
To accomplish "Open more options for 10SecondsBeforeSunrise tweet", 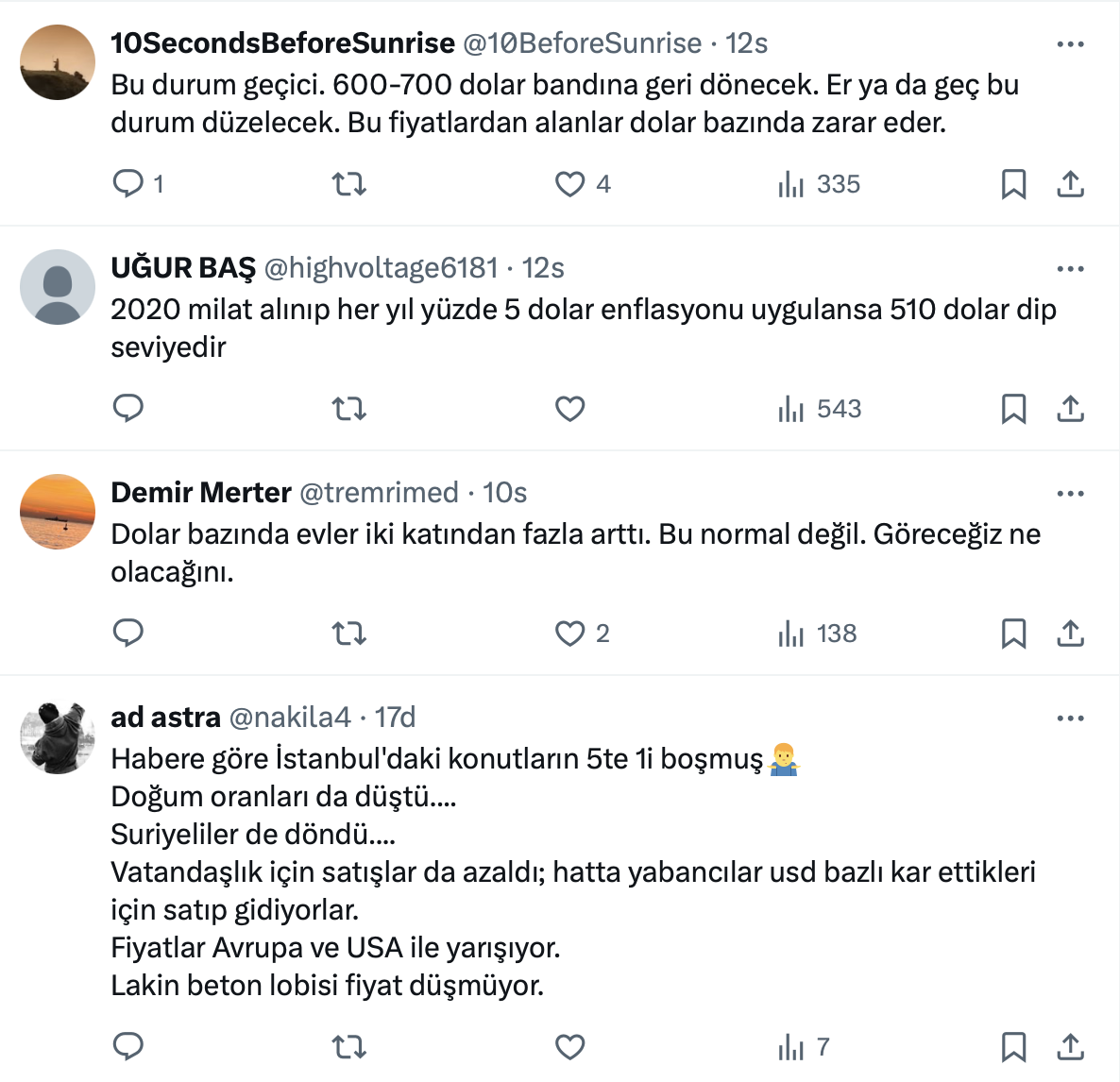I will pyautogui.click(x=1070, y=44).
